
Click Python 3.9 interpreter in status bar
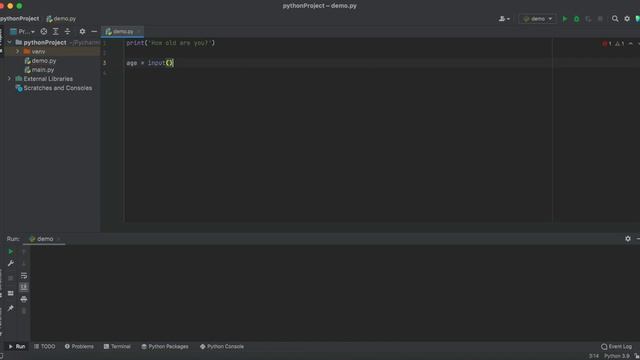click(617, 356)
